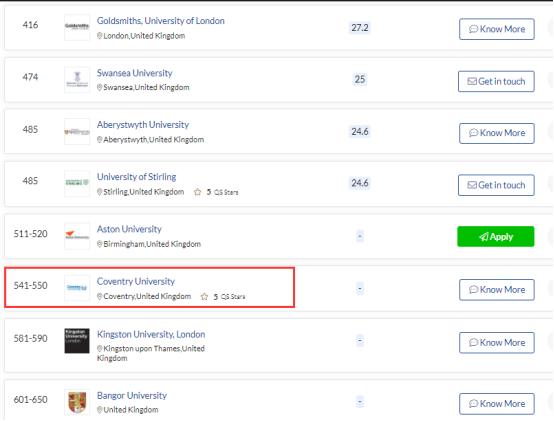Click the Aberystwyth University logo thumbnail

pyautogui.click(x=77, y=132)
